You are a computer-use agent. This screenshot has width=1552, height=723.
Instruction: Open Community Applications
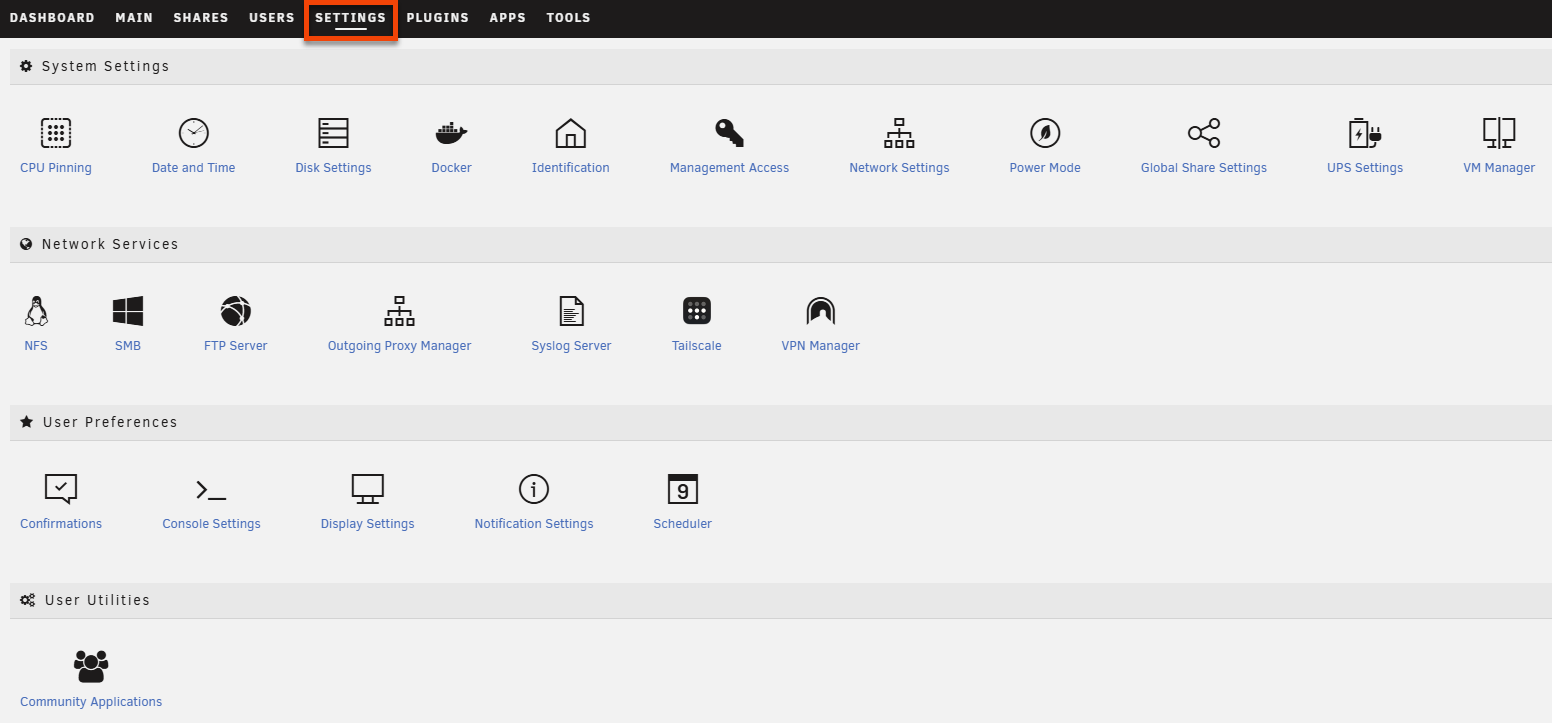click(x=90, y=676)
